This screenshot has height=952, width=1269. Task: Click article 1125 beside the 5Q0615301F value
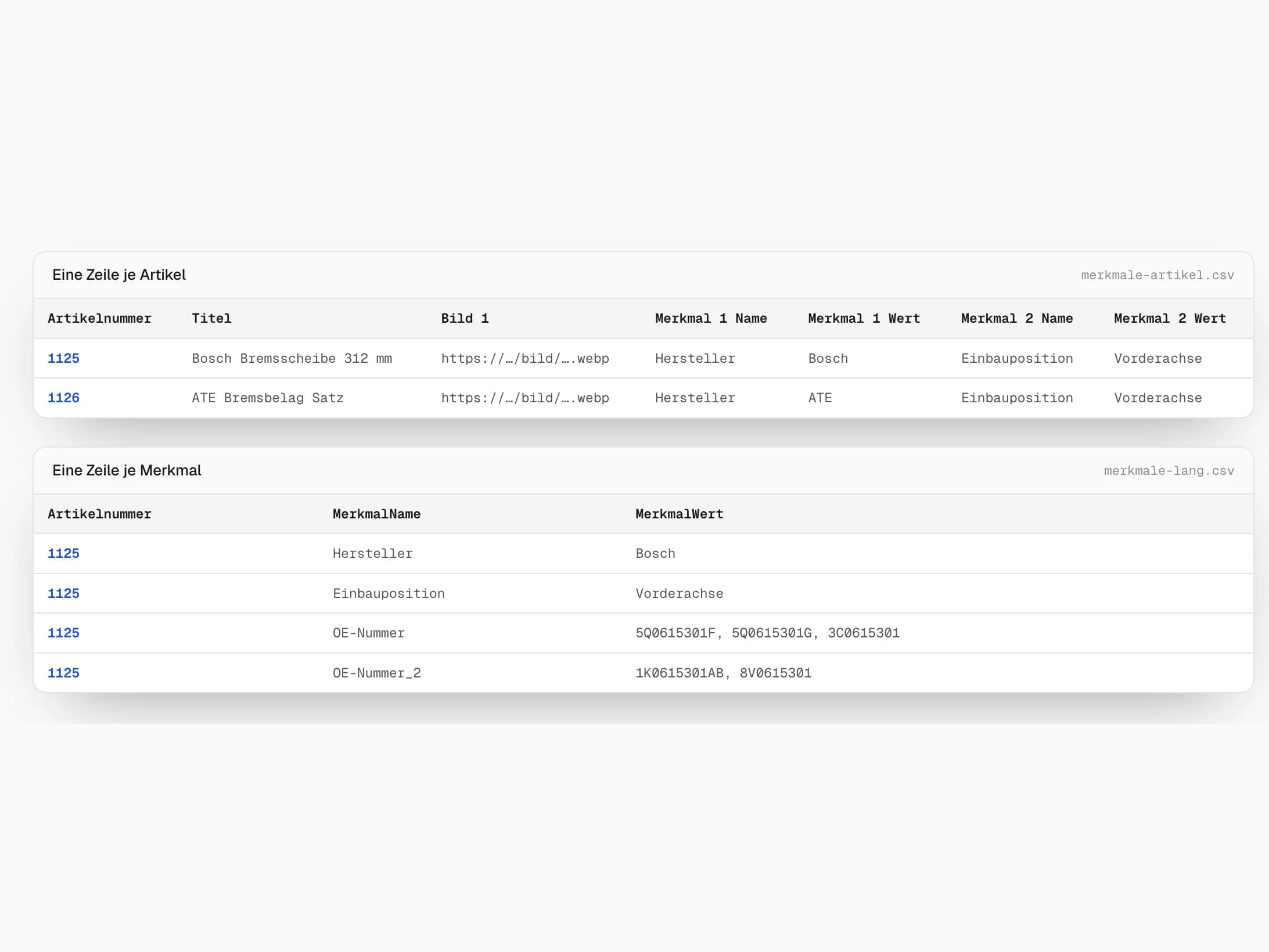tap(63, 633)
